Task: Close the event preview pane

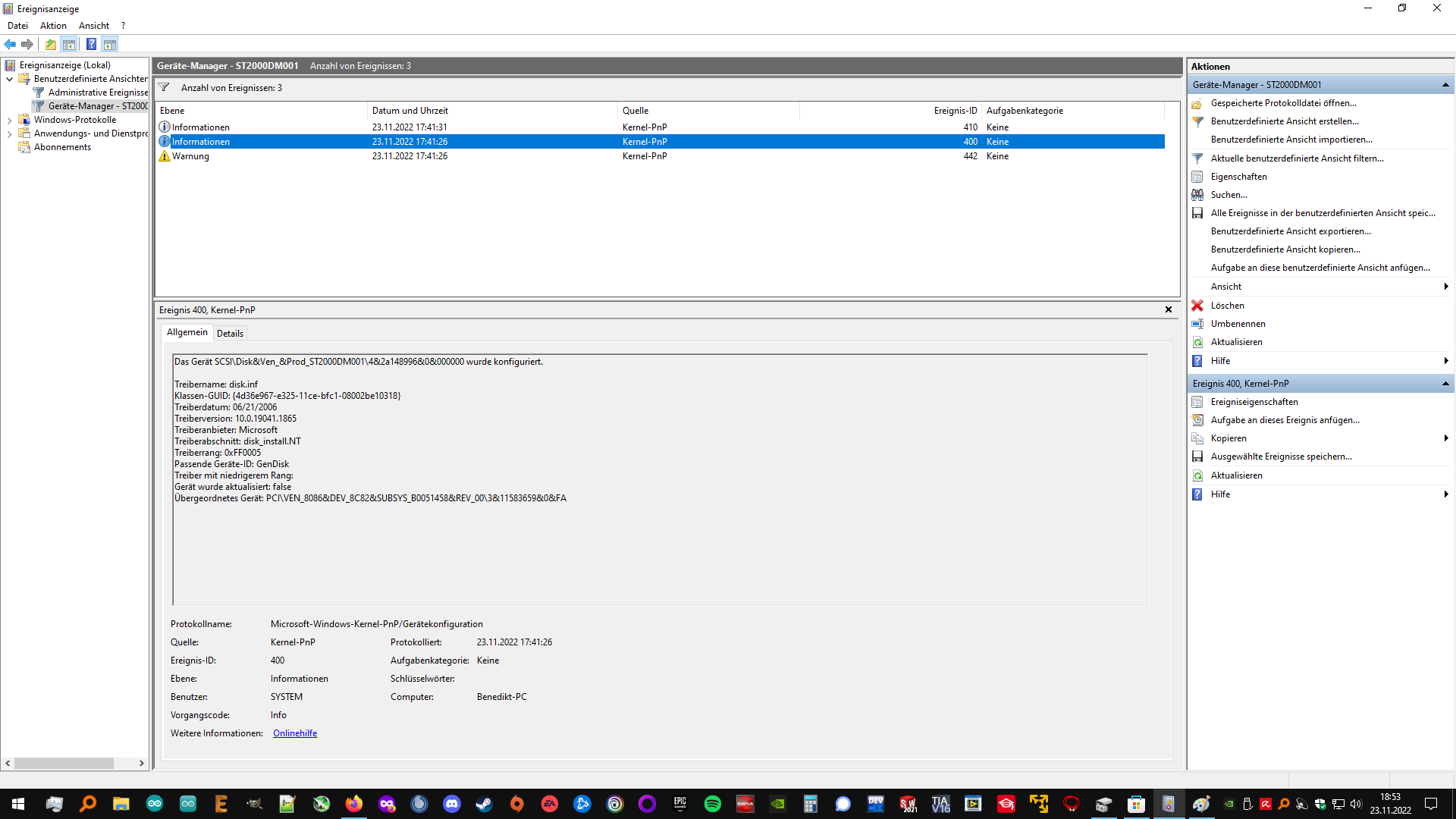Action: (x=1169, y=309)
